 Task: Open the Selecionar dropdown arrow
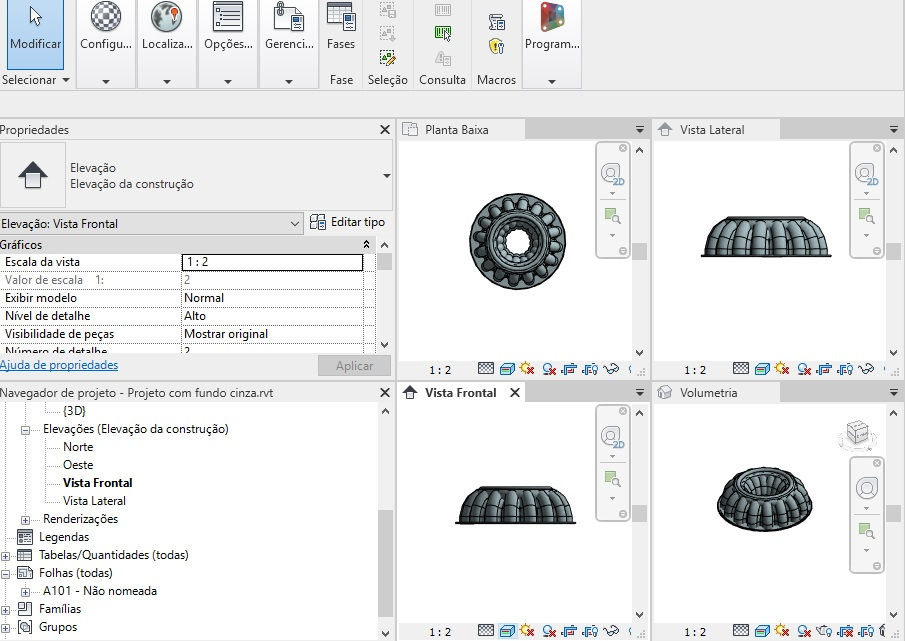coord(65,80)
